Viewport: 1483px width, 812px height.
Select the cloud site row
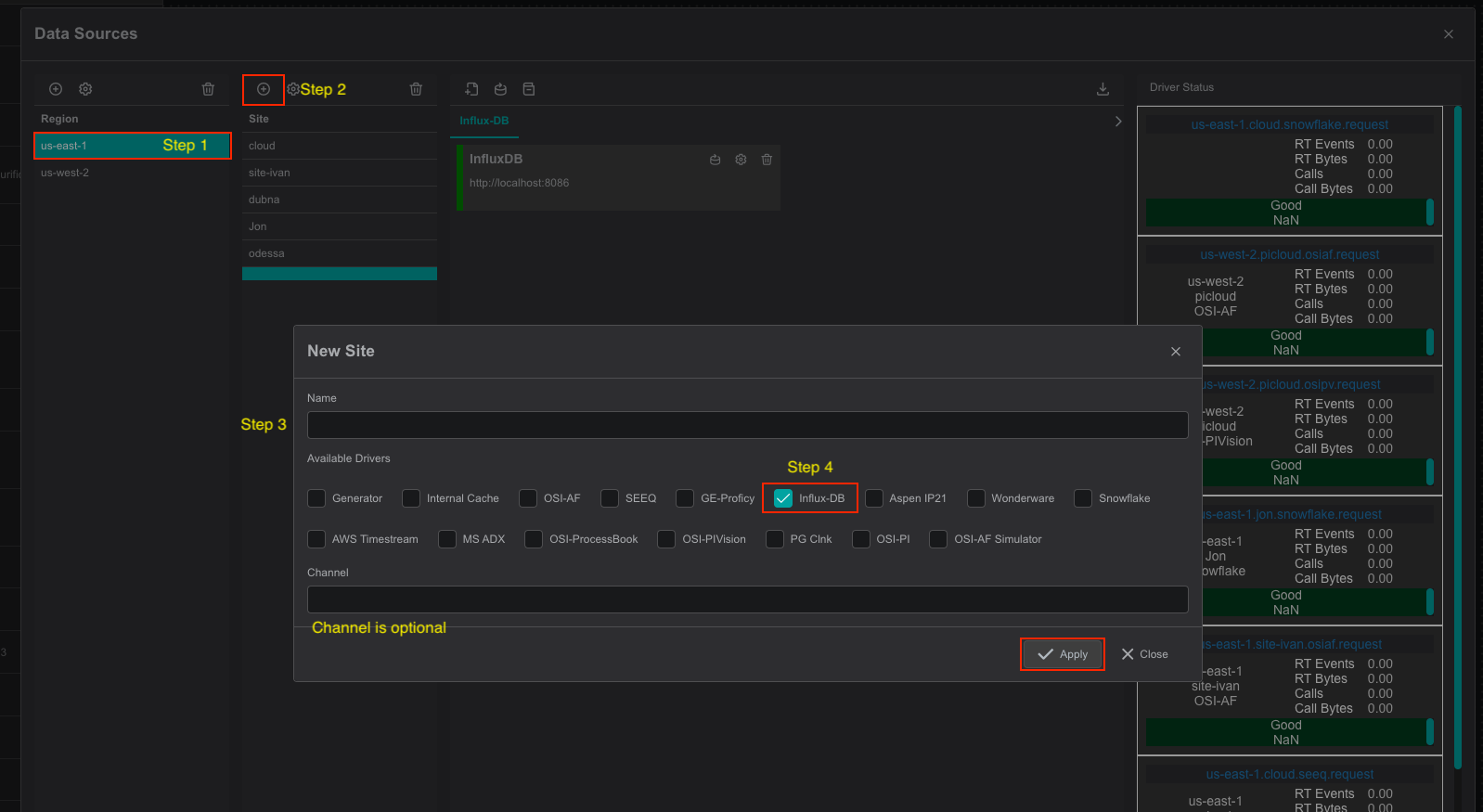point(340,146)
